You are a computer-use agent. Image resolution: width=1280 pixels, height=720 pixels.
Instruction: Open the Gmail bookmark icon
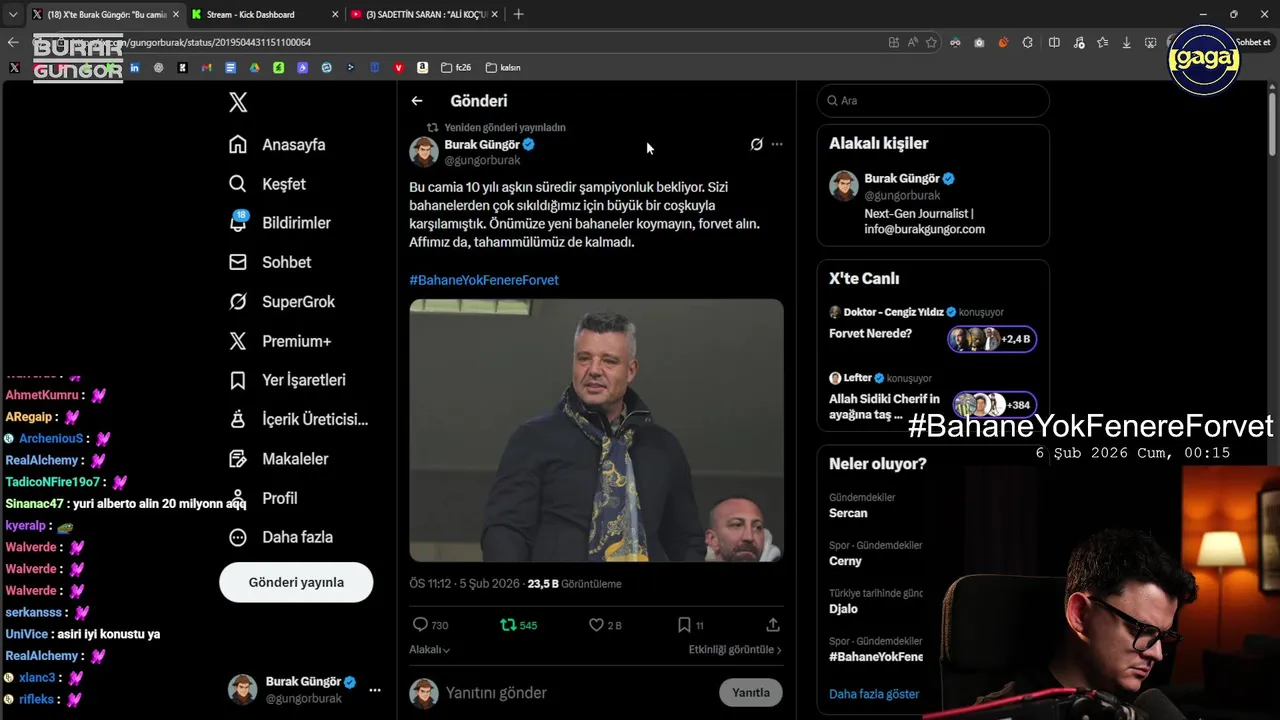pyautogui.click(x=206, y=68)
